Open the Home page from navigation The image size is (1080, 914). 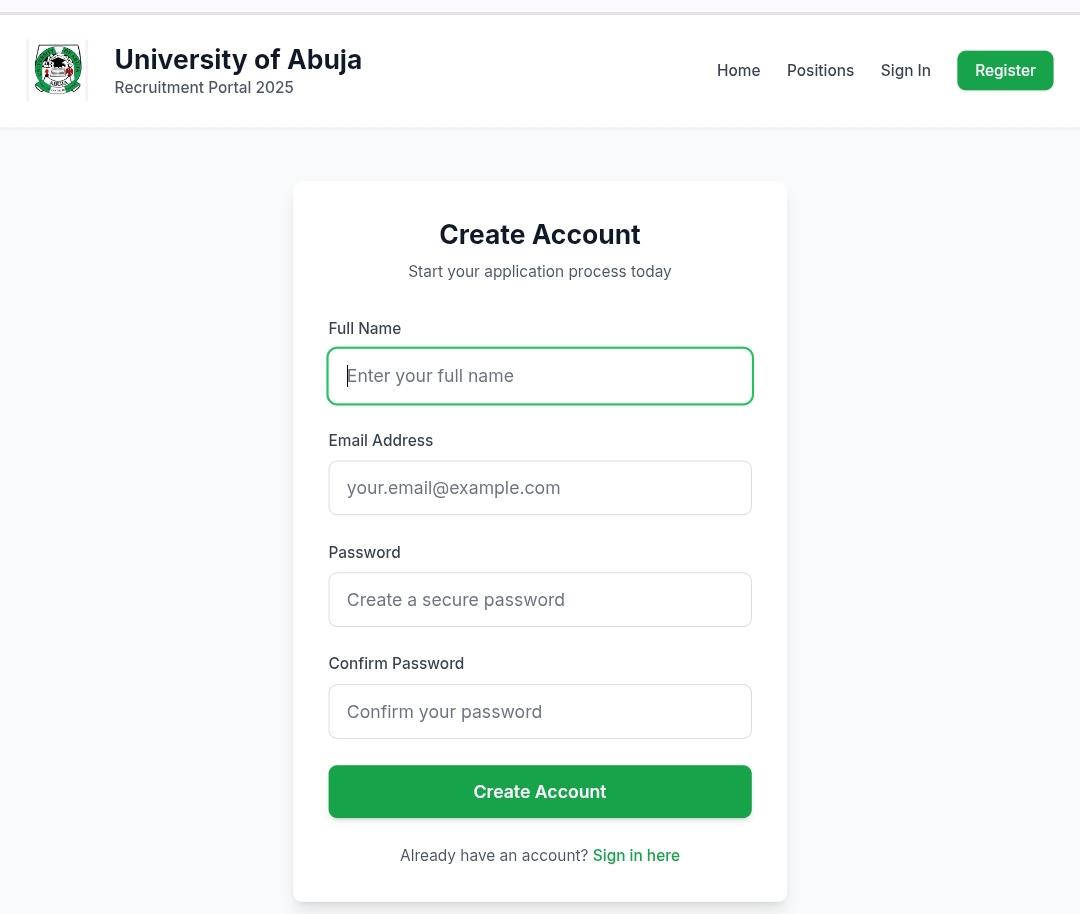coord(738,70)
